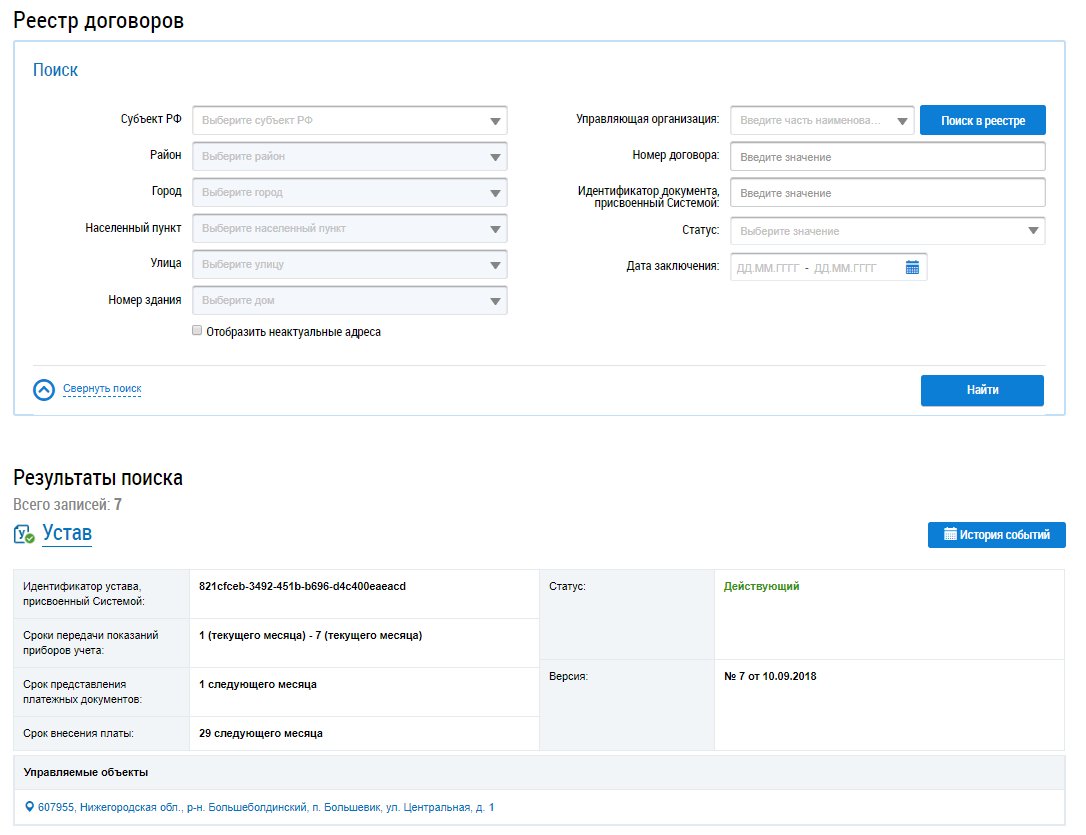
Task: Open the Улица dropdown
Action: [349, 265]
